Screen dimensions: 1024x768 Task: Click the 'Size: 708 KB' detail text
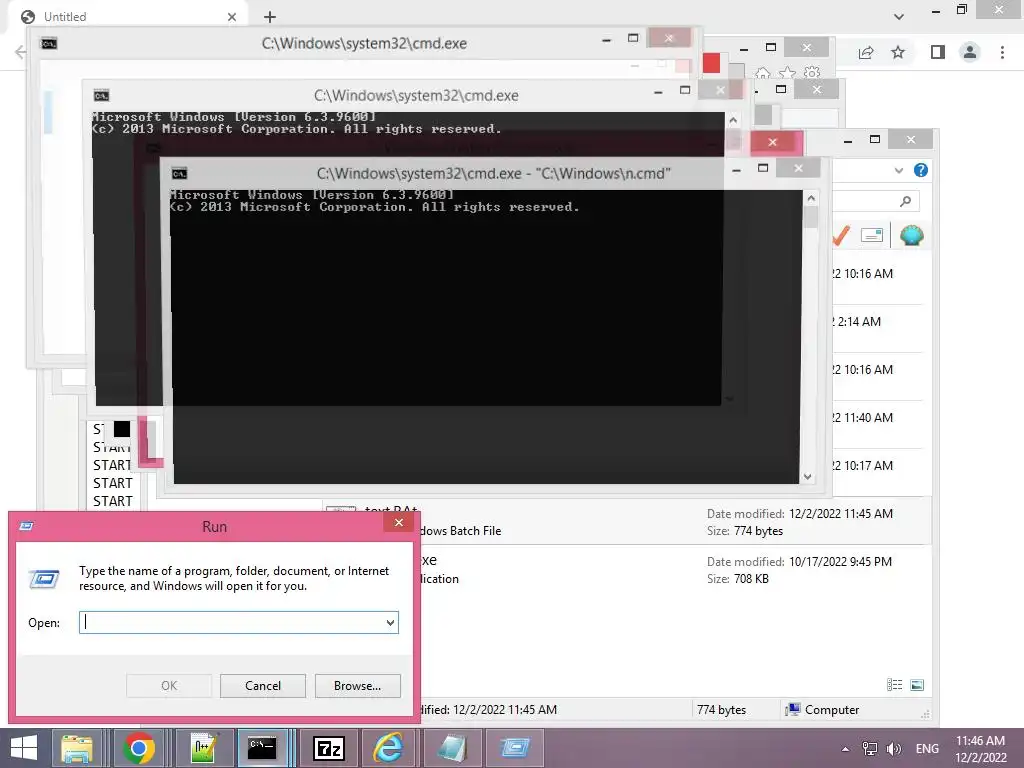(737, 579)
